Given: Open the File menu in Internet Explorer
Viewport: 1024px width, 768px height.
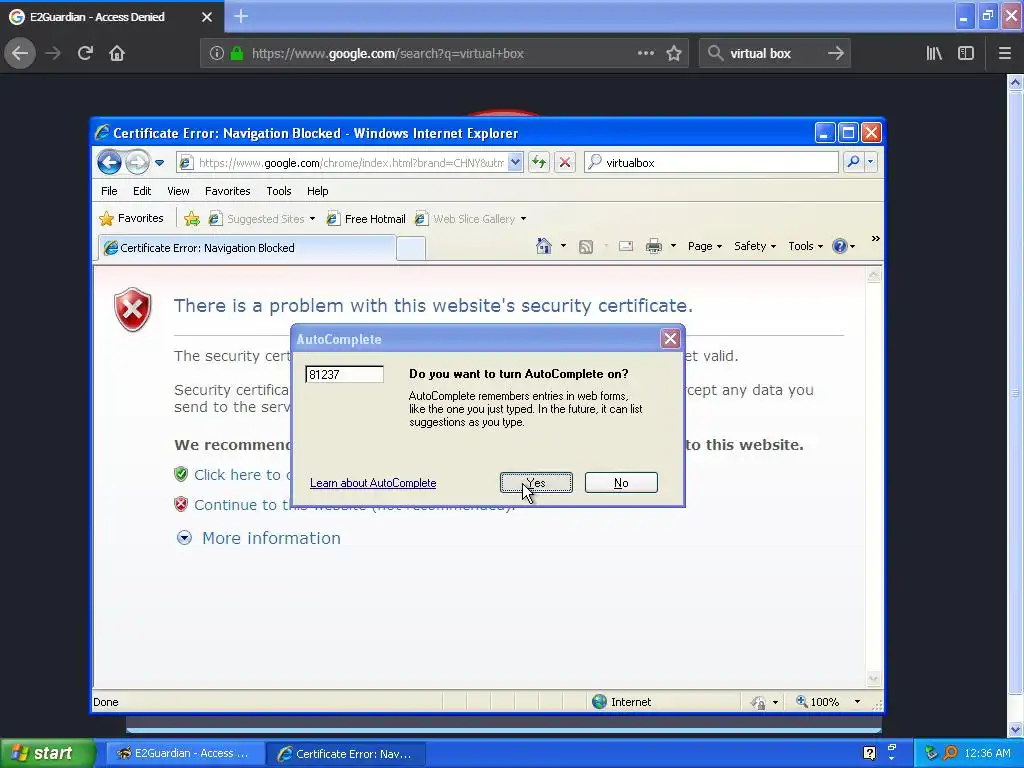Looking at the screenshot, I should pyautogui.click(x=109, y=191).
